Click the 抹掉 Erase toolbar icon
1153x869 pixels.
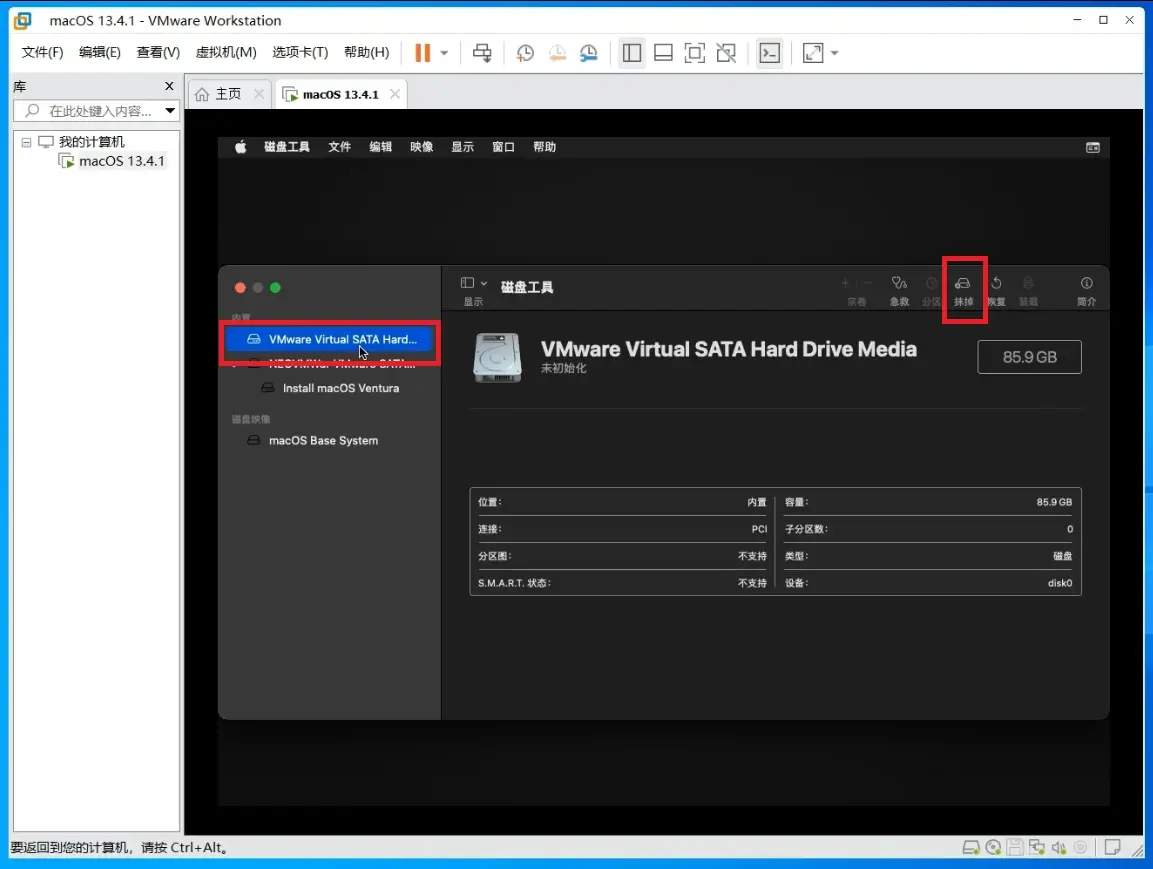tap(963, 290)
